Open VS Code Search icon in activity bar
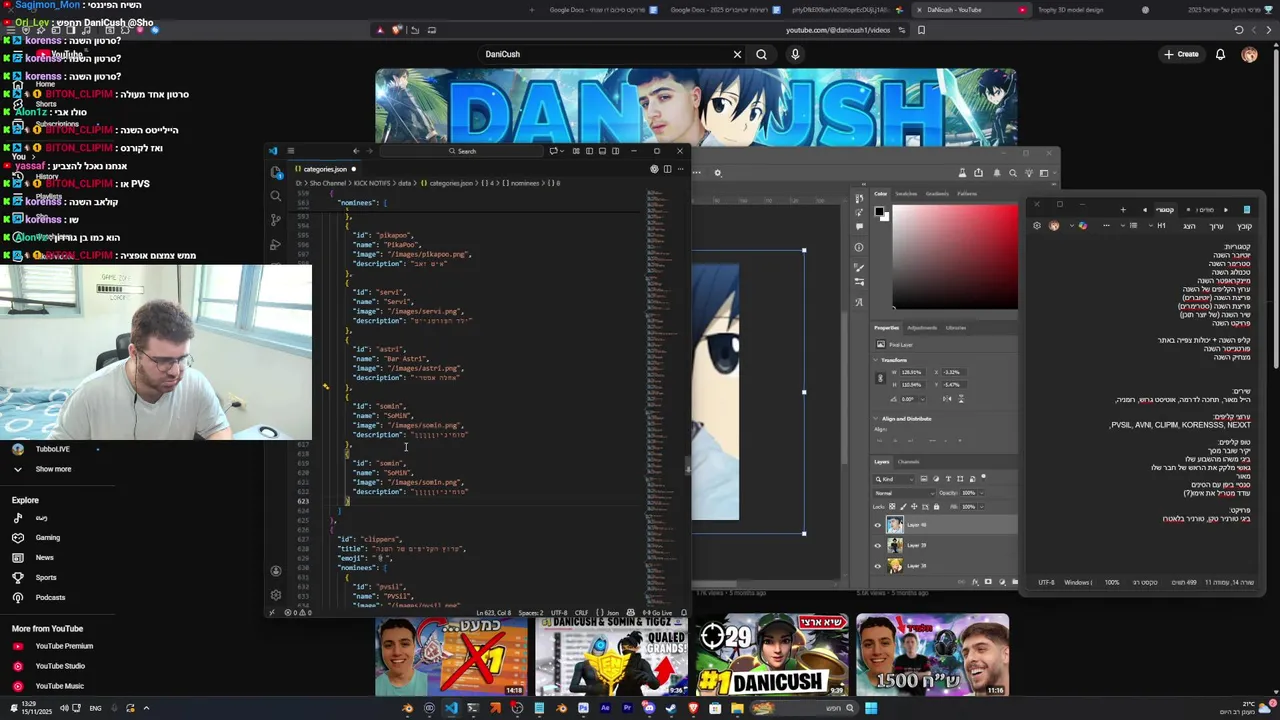 [276, 196]
